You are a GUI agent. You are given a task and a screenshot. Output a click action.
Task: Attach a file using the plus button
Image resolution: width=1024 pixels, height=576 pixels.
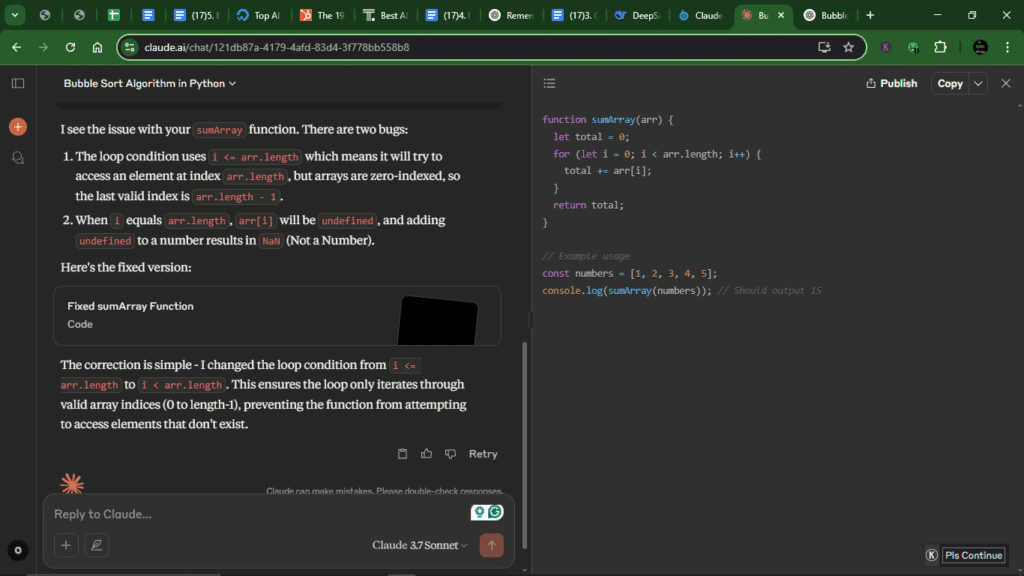65,545
